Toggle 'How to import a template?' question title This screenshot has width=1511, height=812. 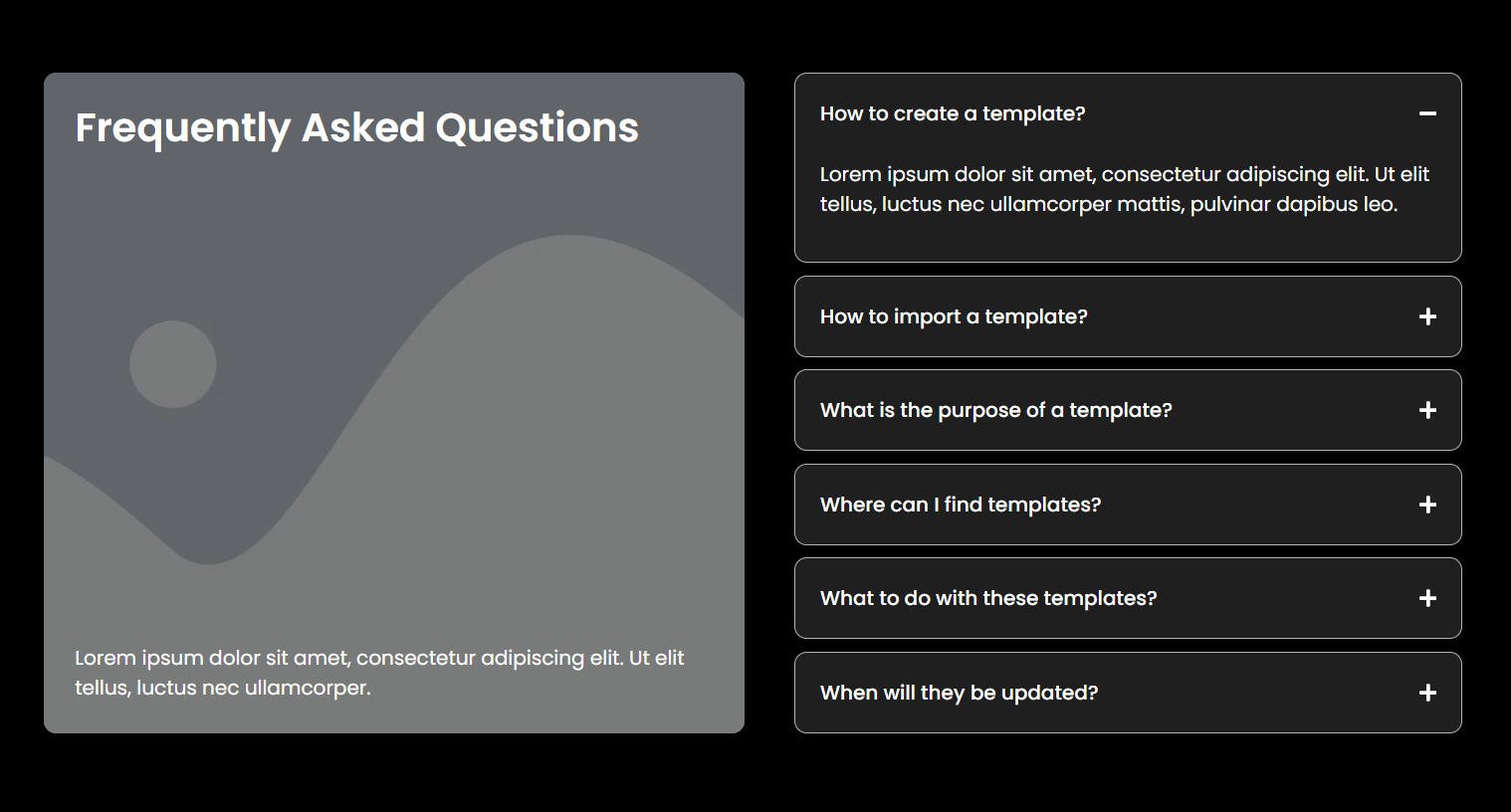[x=954, y=316]
